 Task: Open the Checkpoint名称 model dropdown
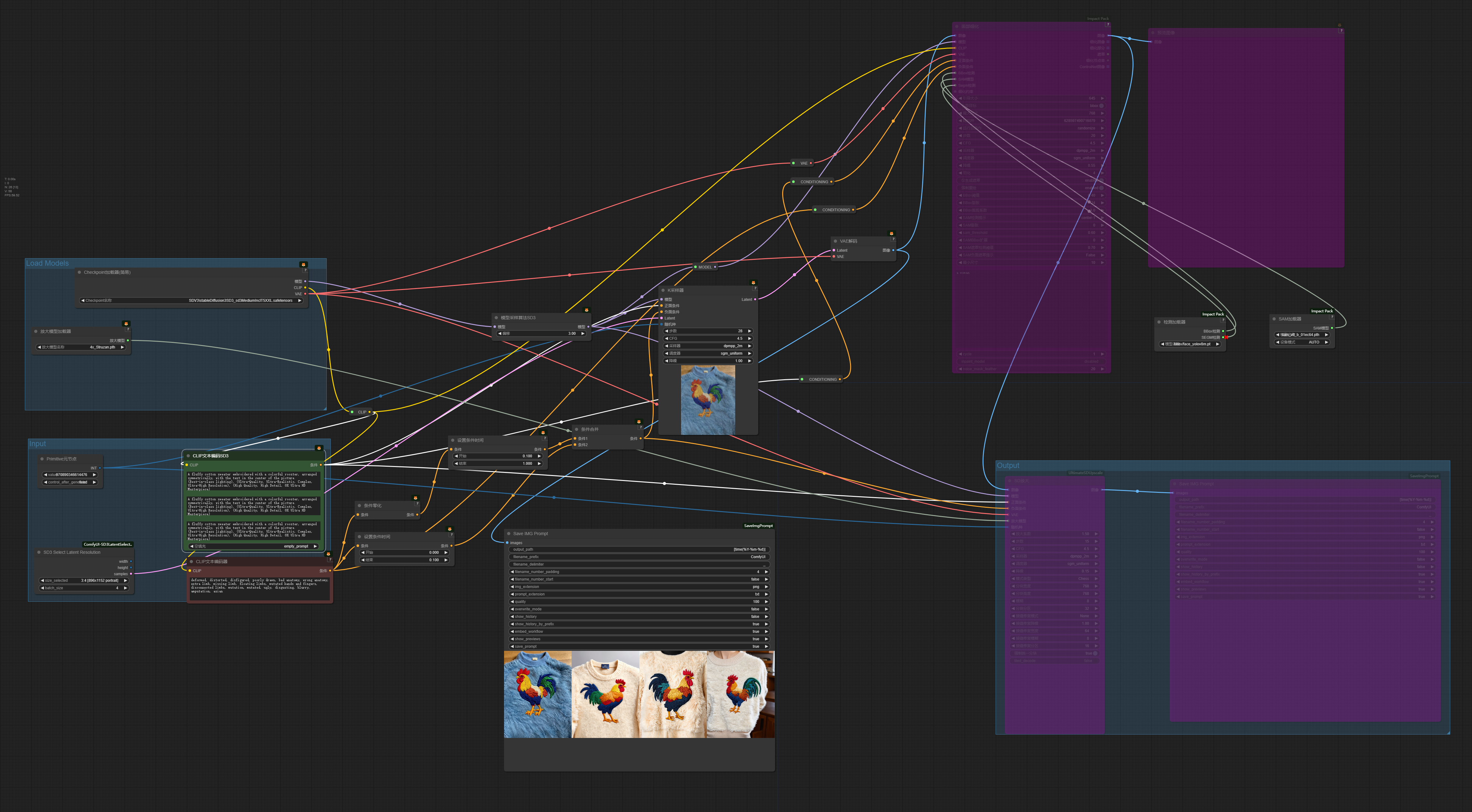click(x=191, y=301)
